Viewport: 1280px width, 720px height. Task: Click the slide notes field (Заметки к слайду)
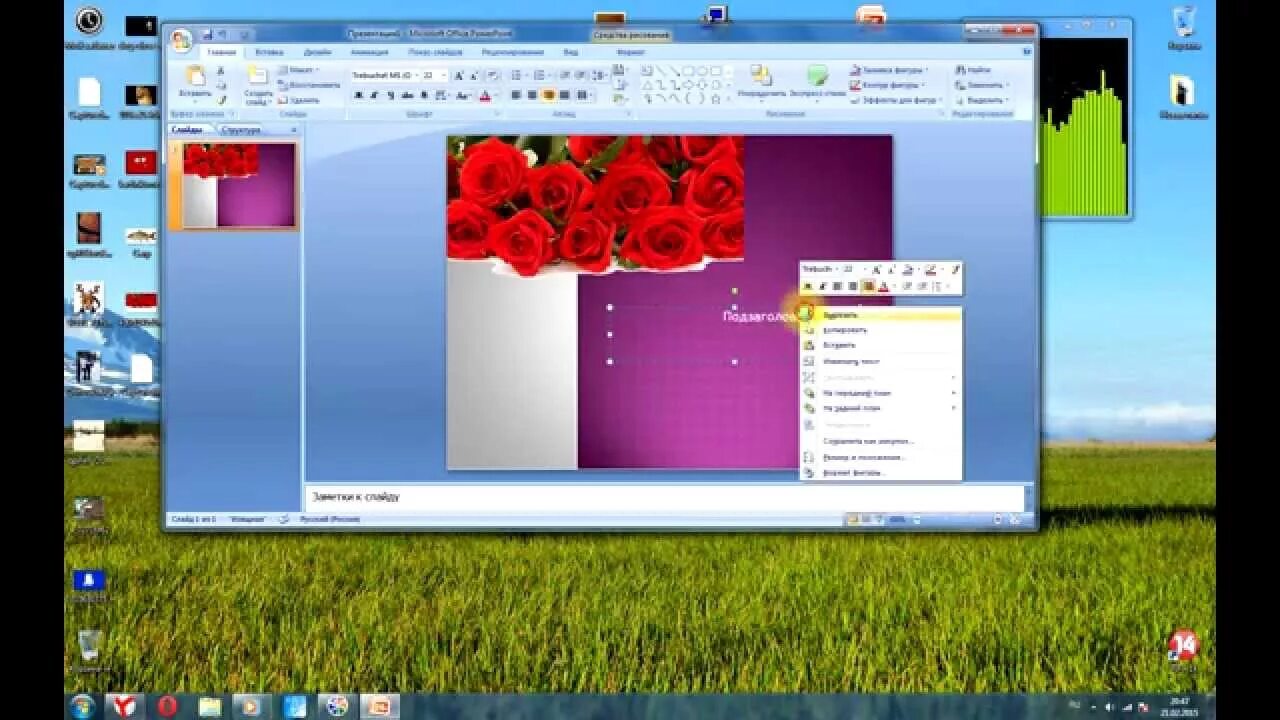click(665, 497)
